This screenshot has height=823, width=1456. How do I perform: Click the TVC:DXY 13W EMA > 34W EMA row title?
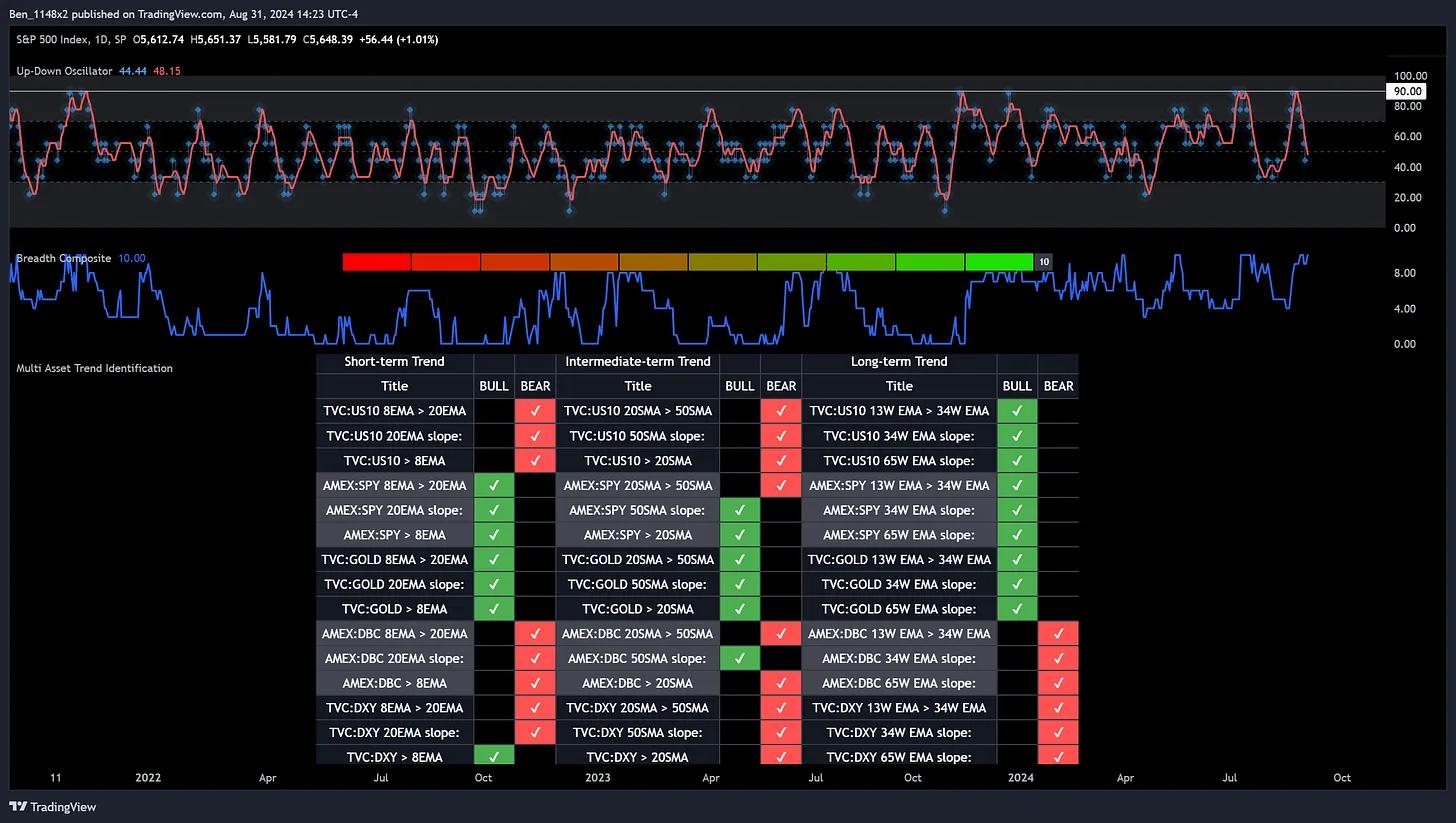[x=898, y=707]
